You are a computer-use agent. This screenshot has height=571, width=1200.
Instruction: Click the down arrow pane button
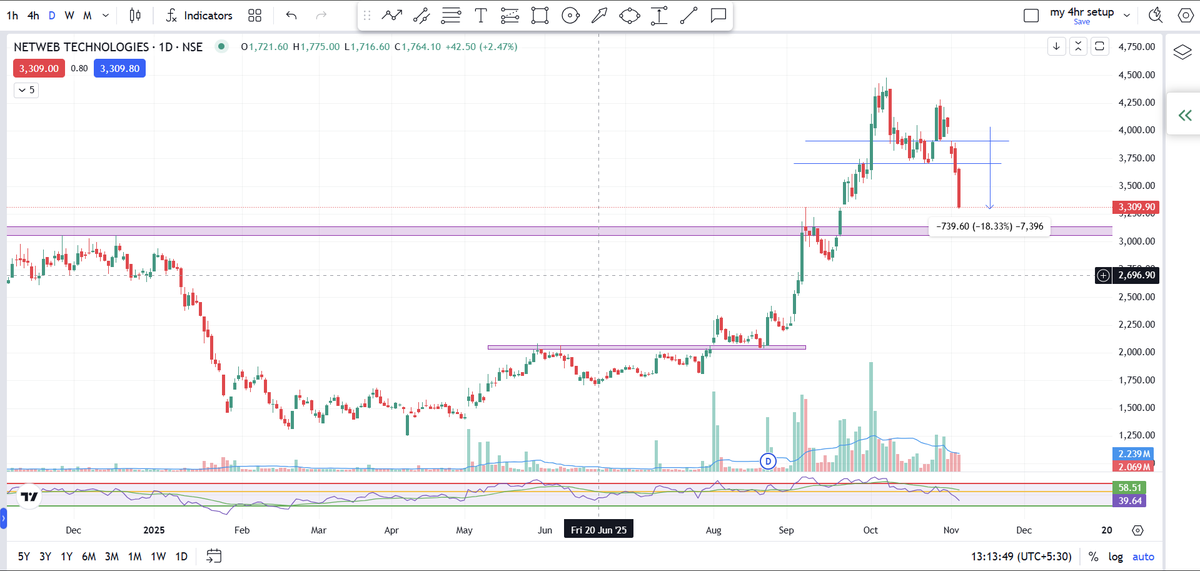point(1057,46)
